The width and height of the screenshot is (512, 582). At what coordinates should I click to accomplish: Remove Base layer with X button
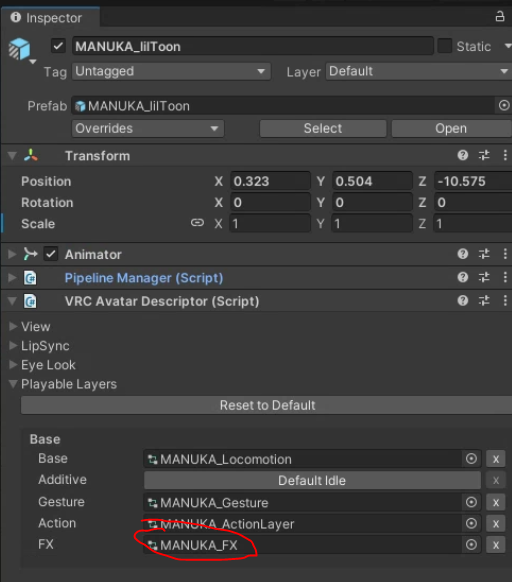point(496,459)
